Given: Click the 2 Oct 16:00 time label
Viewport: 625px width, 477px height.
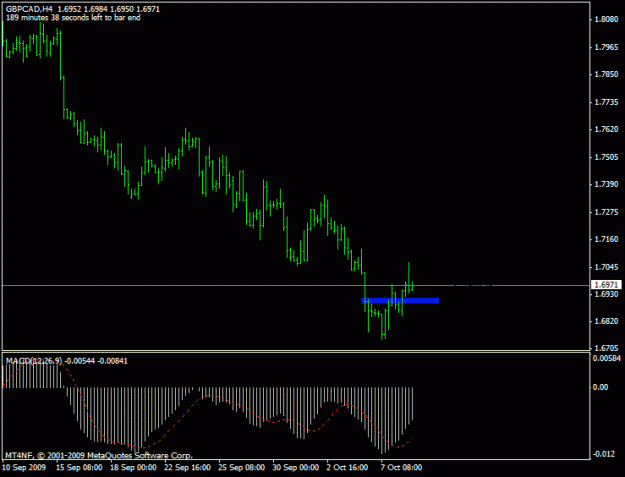Looking at the screenshot, I should pos(347,467).
